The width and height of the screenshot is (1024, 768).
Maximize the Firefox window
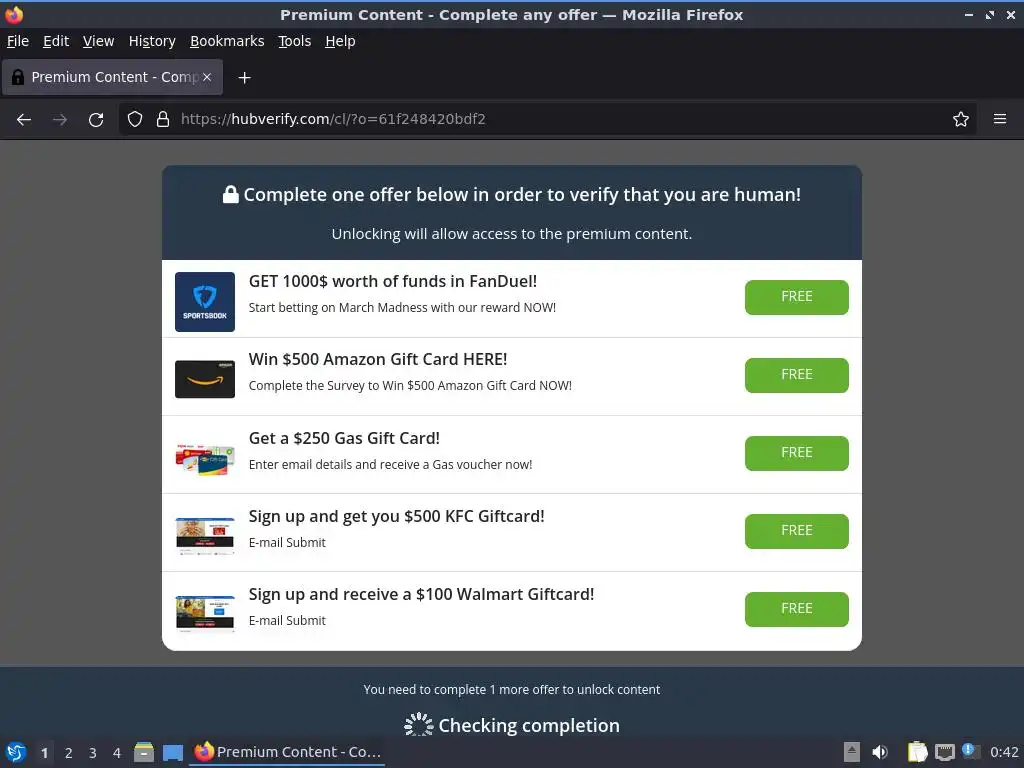[990, 14]
